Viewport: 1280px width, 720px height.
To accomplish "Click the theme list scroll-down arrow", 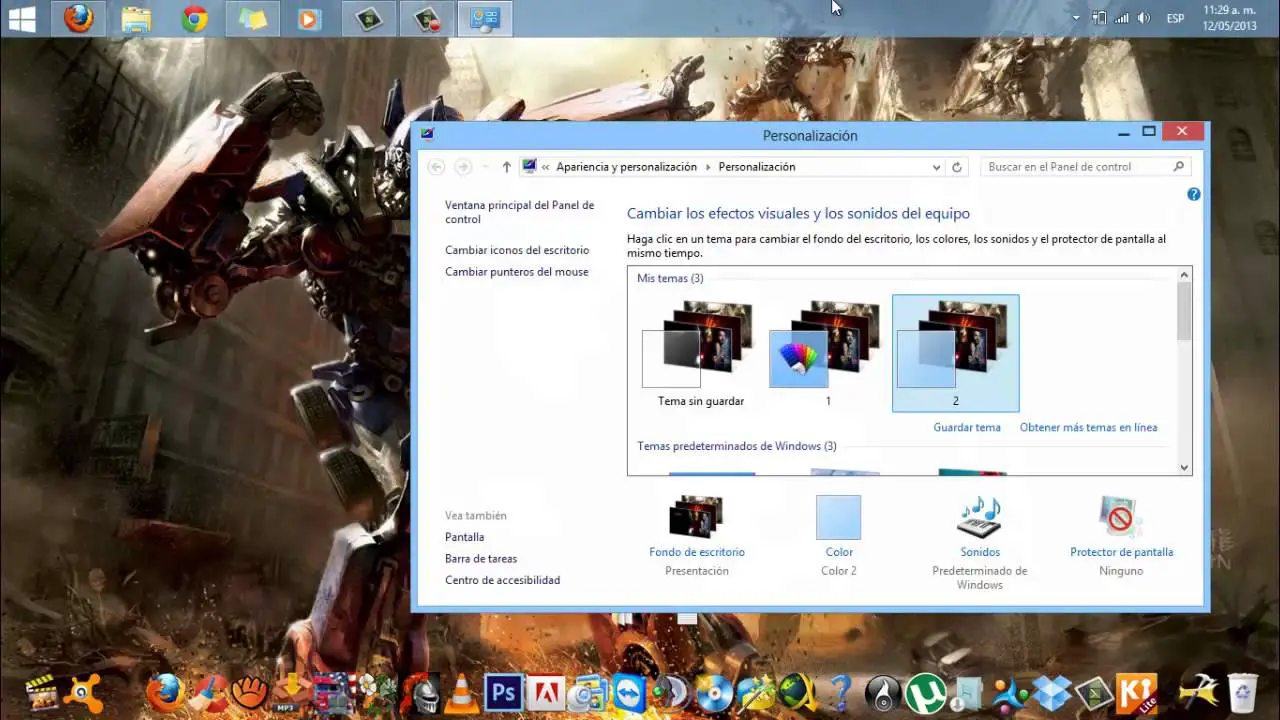I will point(1185,467).
